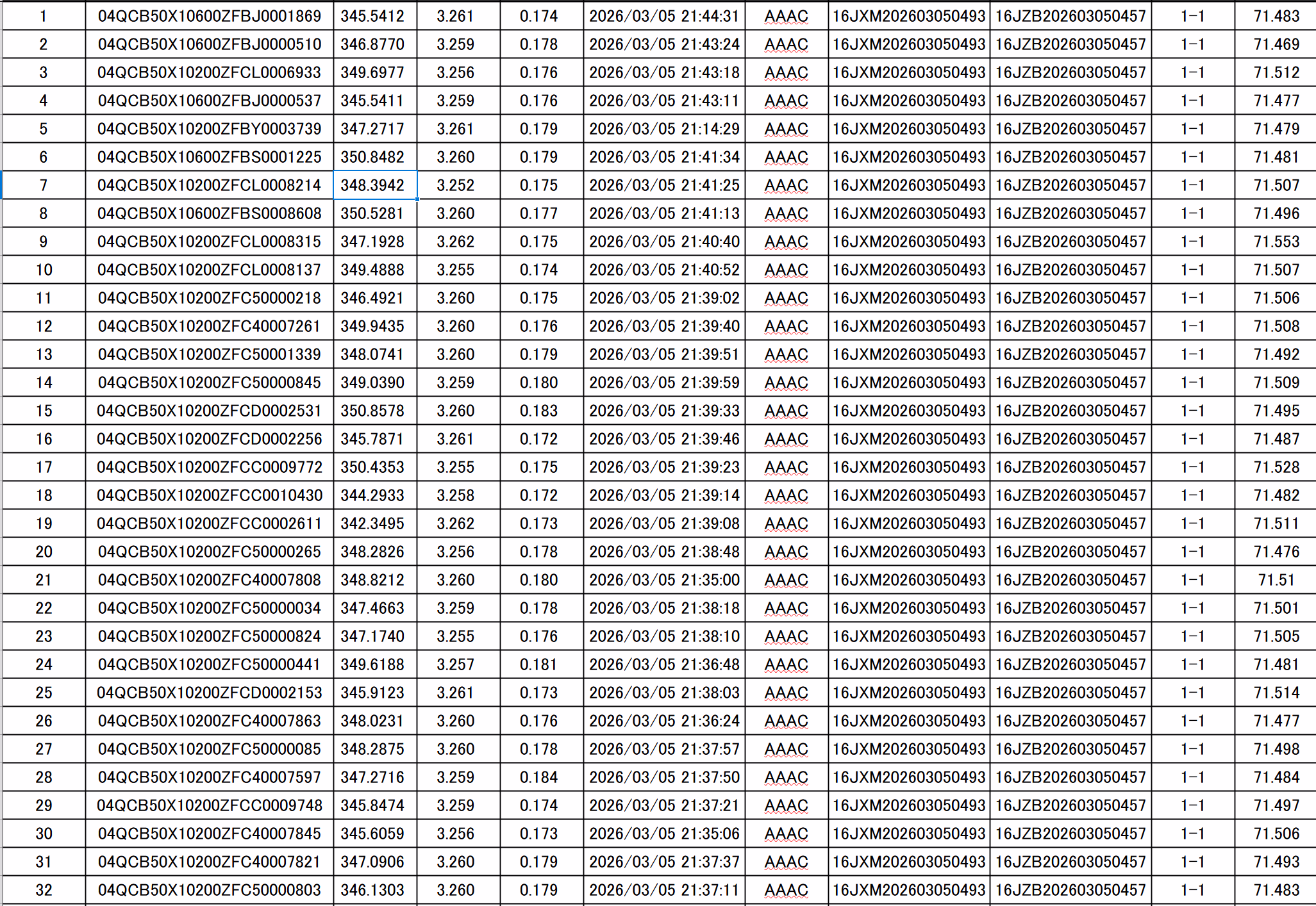Select code 04QCB50X10200ZFC50001339
This screenshot has width=1316, height=906.
coord(210,354)
